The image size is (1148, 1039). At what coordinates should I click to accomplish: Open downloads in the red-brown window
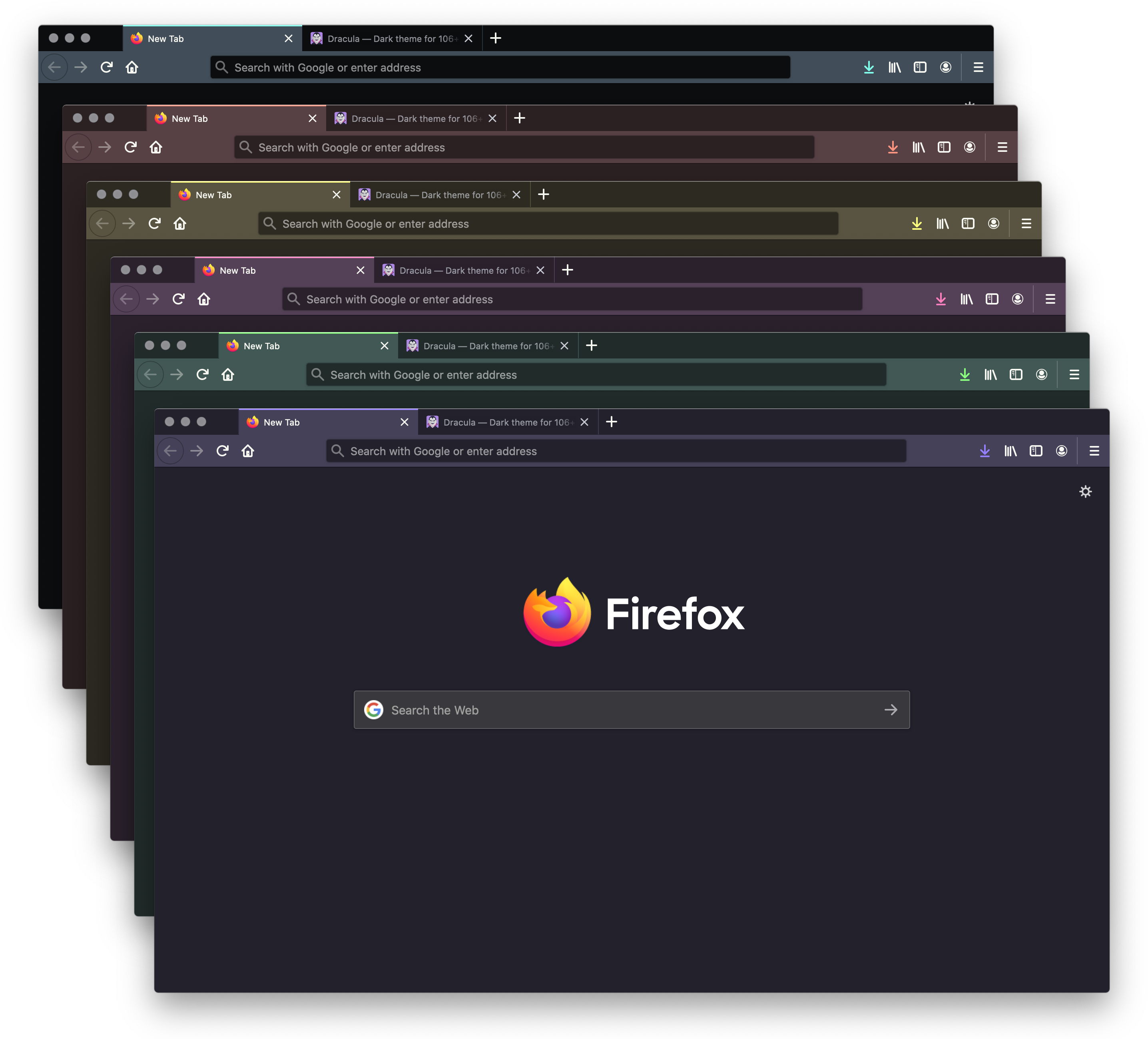click(x=893, y=147)
